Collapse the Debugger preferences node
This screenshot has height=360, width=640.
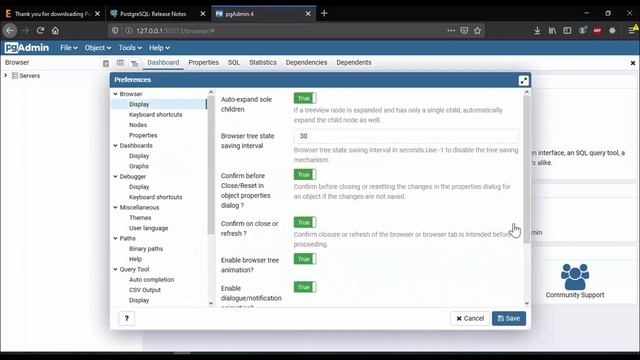tap(116, 176)
